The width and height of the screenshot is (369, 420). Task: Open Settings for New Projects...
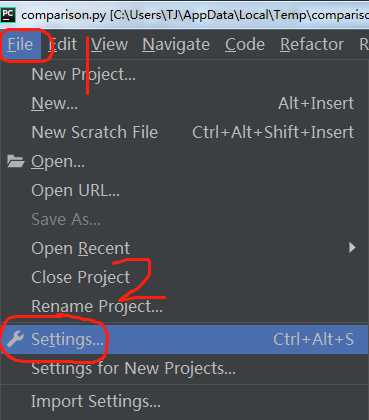(184, 369)
